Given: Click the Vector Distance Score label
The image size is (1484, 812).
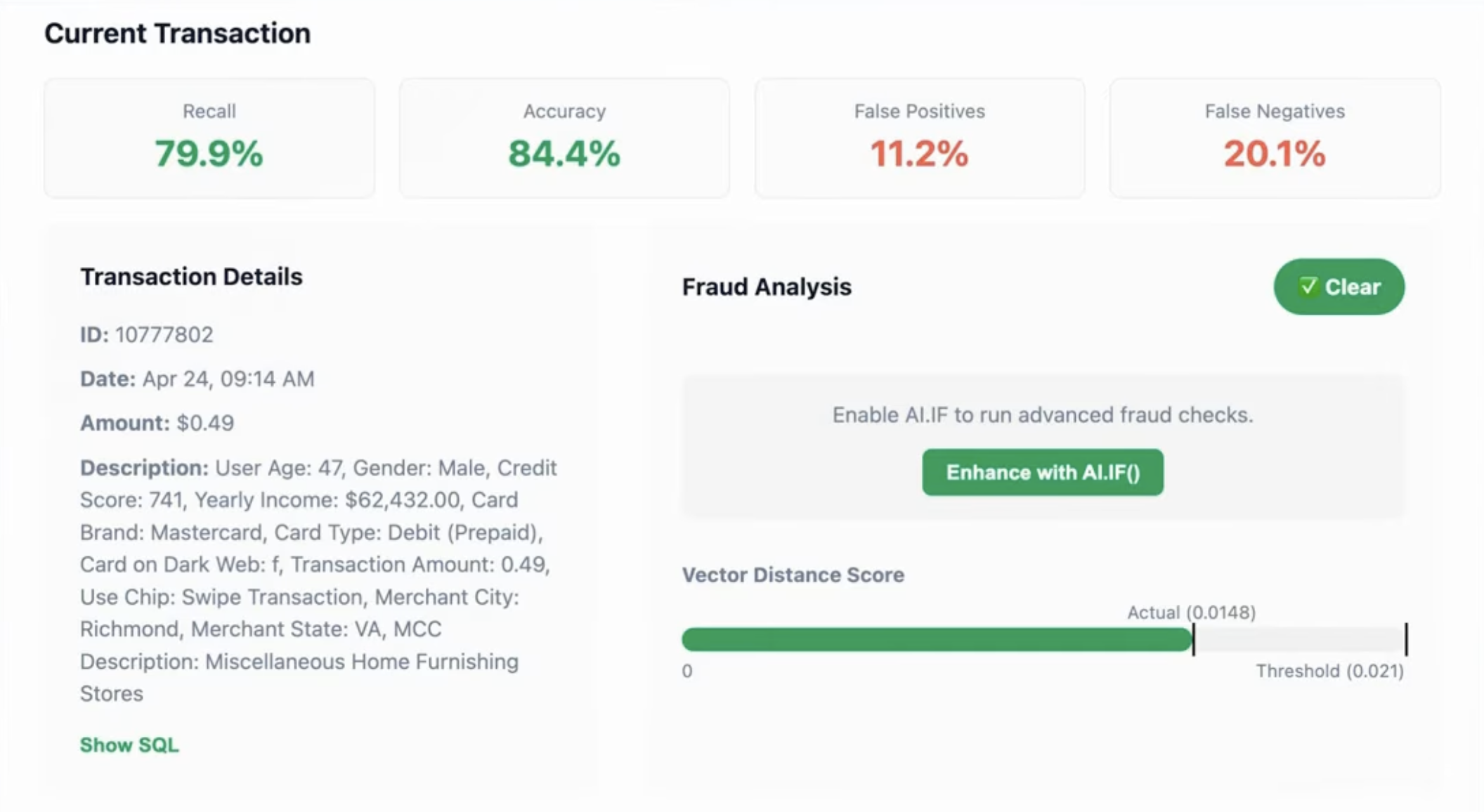Looking at the screenshot, I should pyautogui.click(x=793, y=575).
